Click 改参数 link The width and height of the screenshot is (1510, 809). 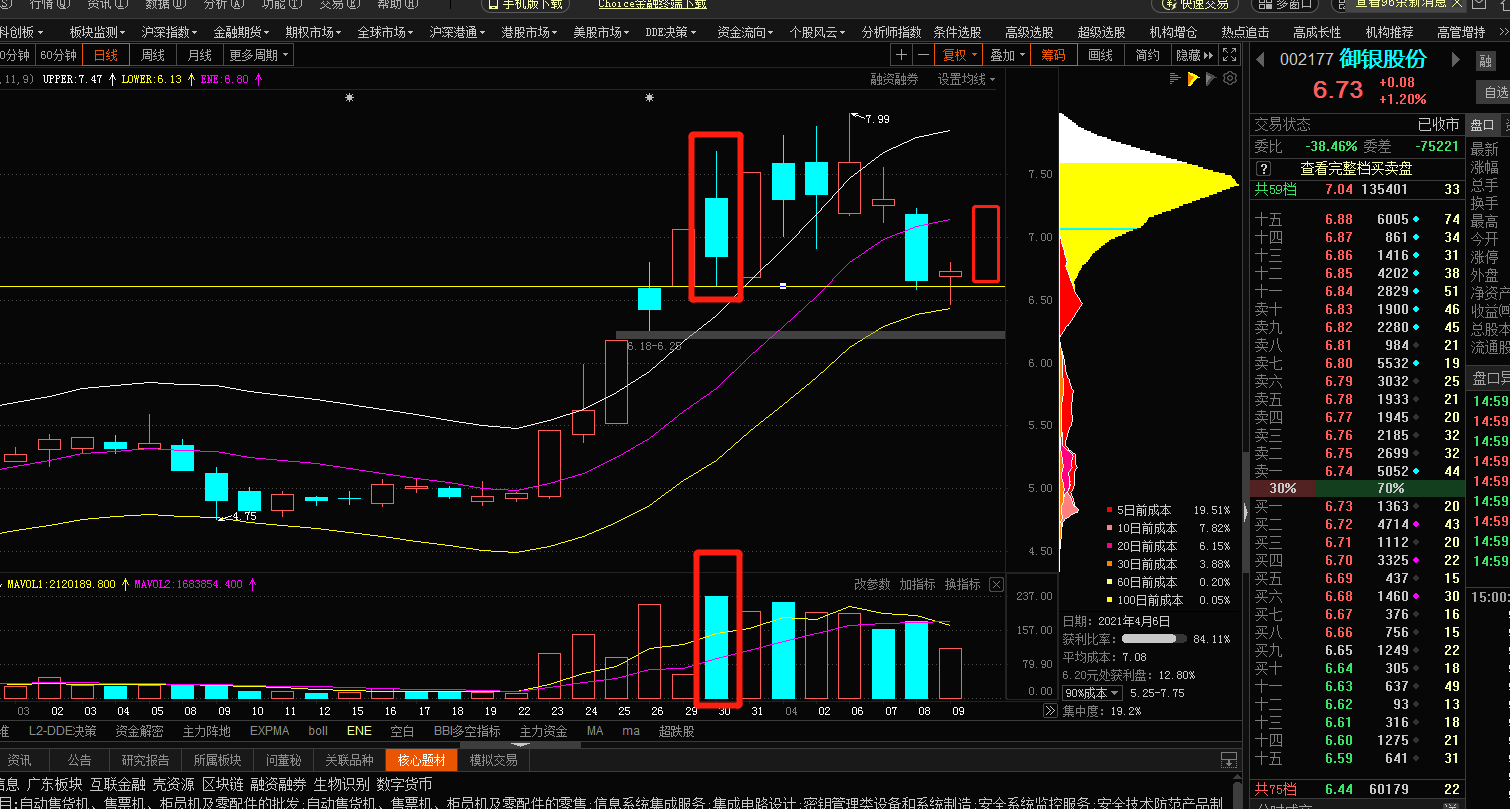[872, 584]
